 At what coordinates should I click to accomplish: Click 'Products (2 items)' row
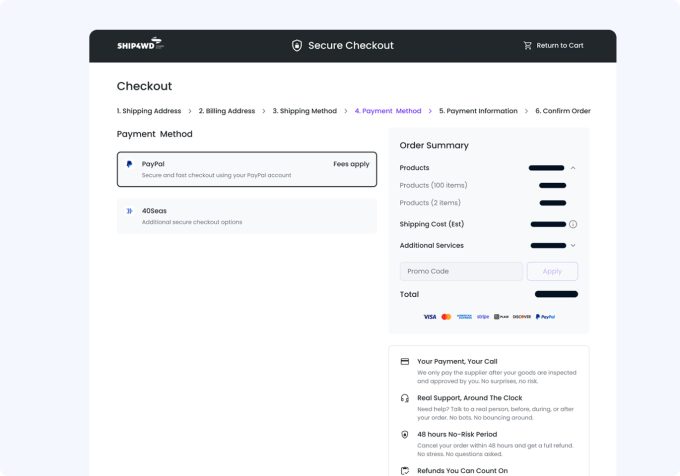click(488, 203)
